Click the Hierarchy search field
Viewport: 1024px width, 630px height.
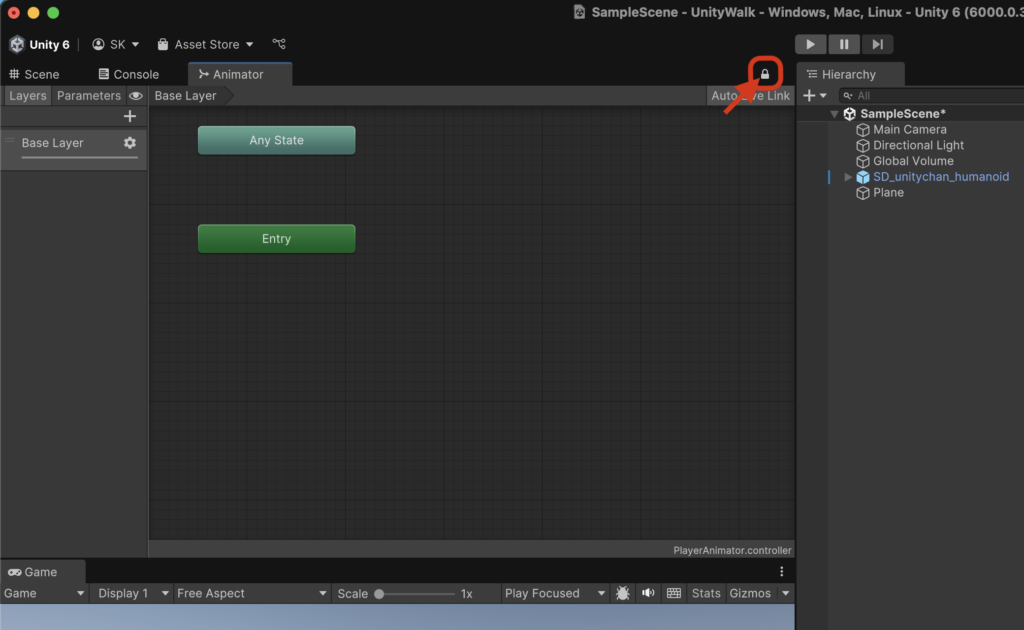tap(933, 95)
